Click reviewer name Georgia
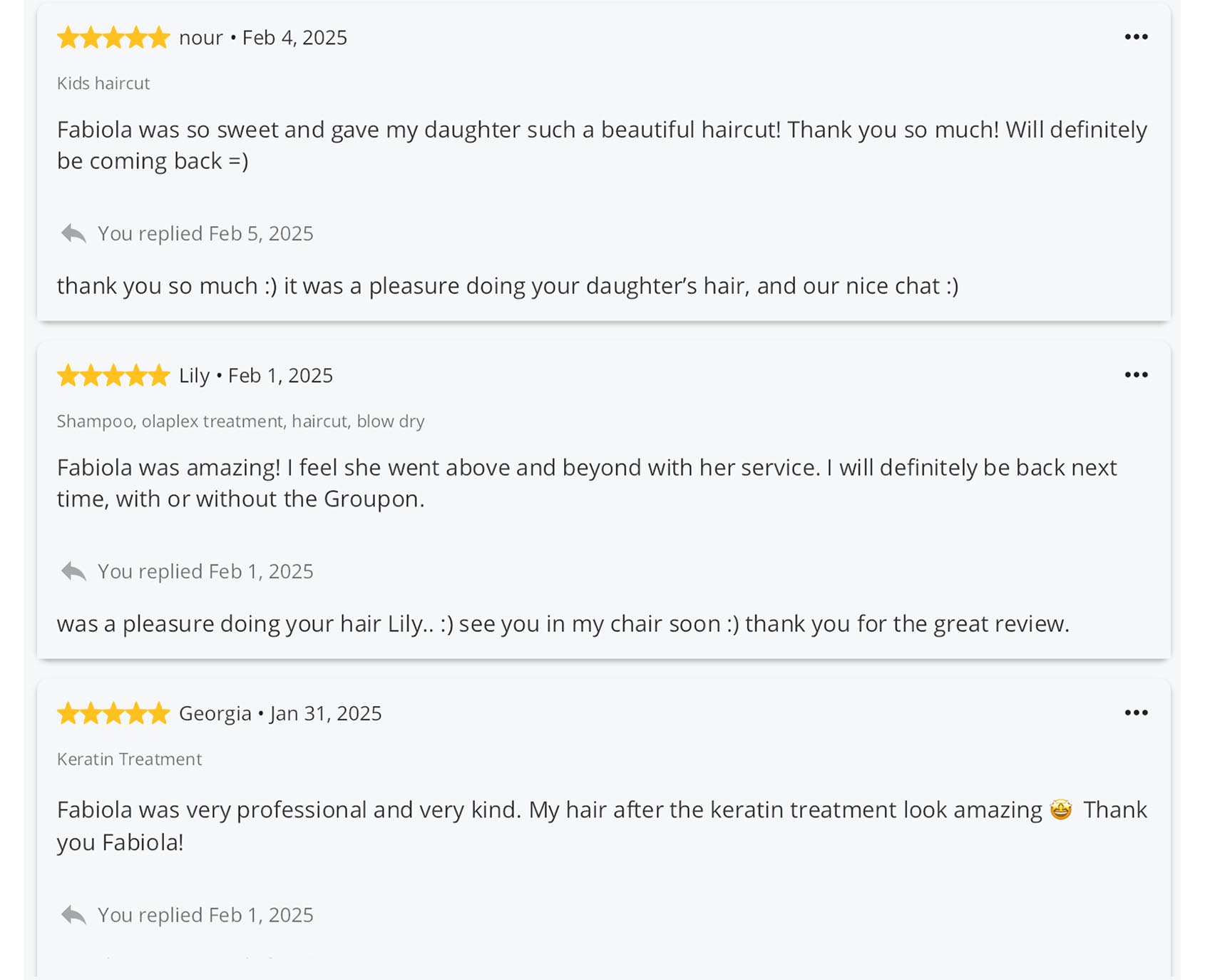 point(215,714)
